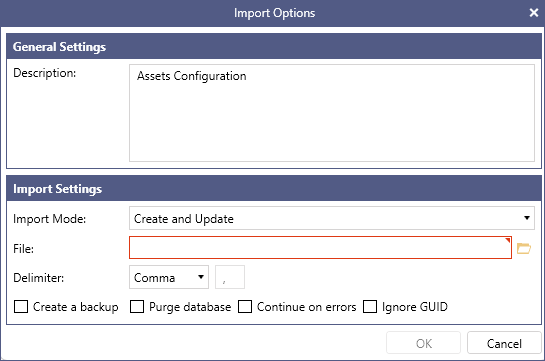The image size is (545, 361).
Task: Enable the Create a backup checkbox
Action: (21, 307)
